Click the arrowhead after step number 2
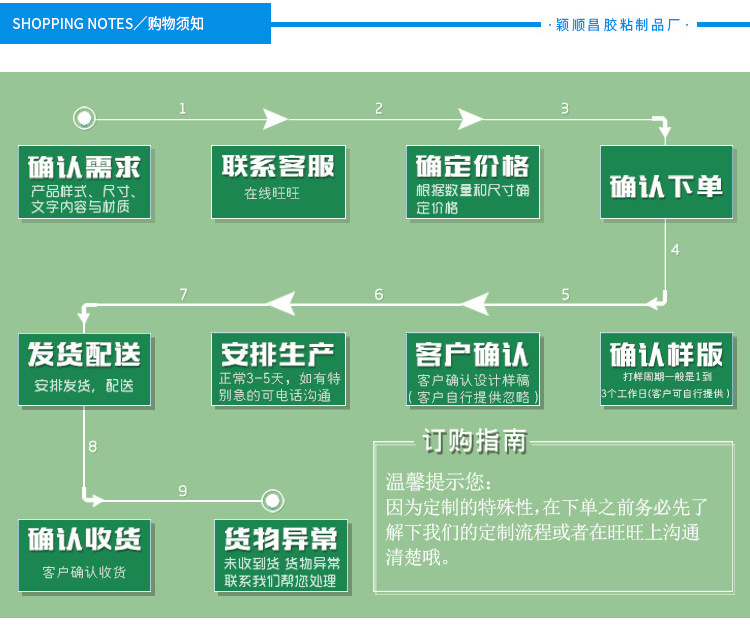 (470, 119)
